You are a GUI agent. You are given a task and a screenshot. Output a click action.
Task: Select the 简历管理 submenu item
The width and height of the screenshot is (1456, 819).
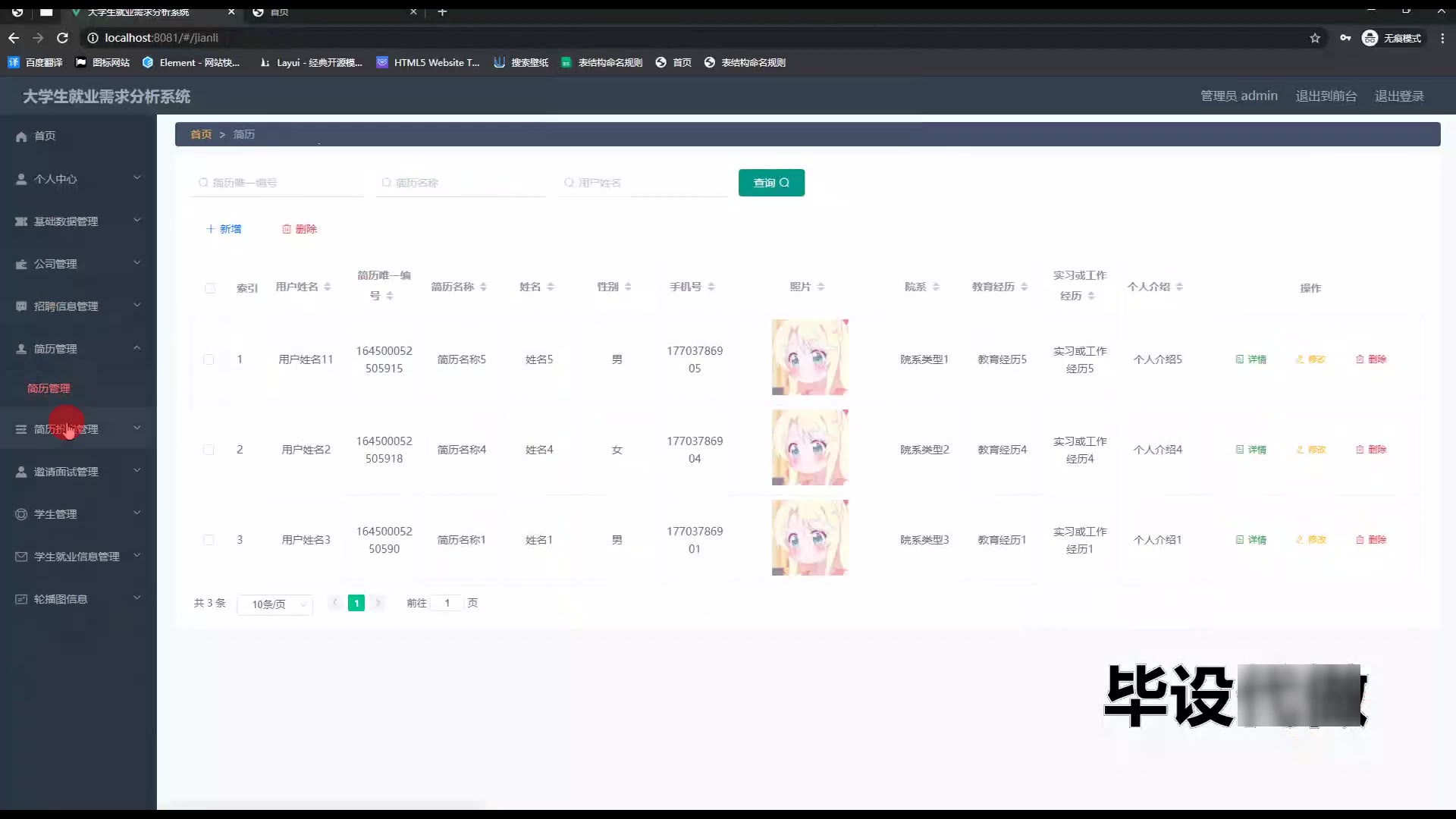click(x=49, y=388)
